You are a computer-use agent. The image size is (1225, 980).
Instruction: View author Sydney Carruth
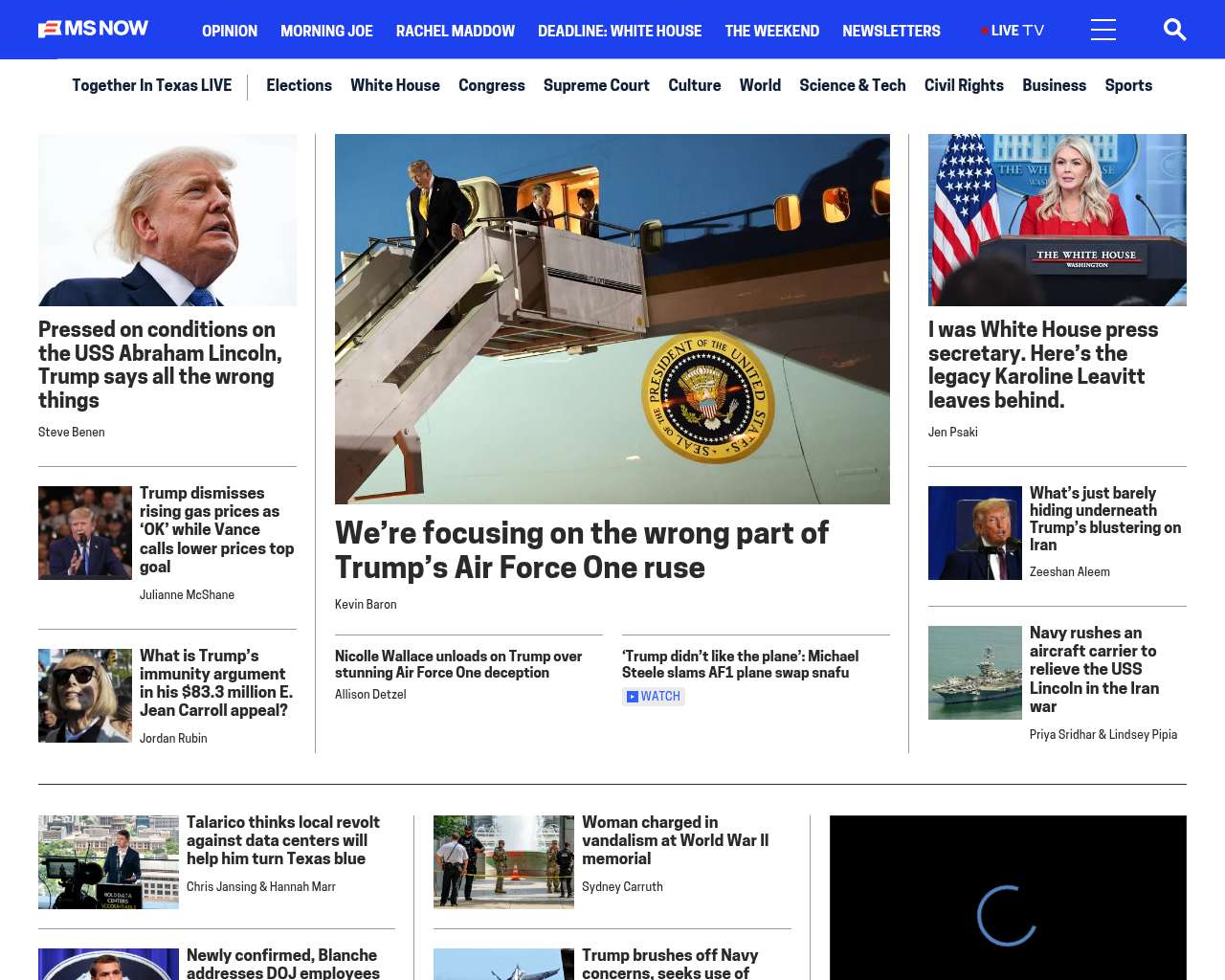(x=622, y=887)
